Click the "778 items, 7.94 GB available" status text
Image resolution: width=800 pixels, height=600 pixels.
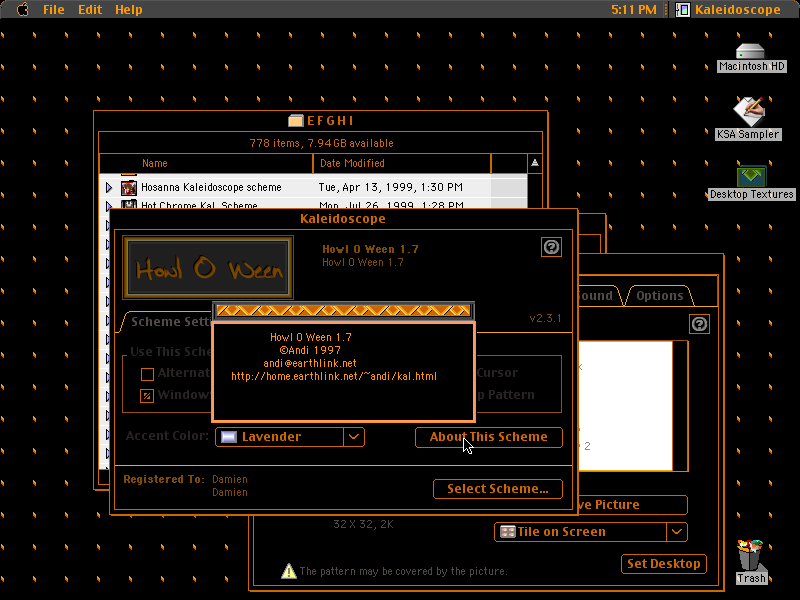click(321, 143)
